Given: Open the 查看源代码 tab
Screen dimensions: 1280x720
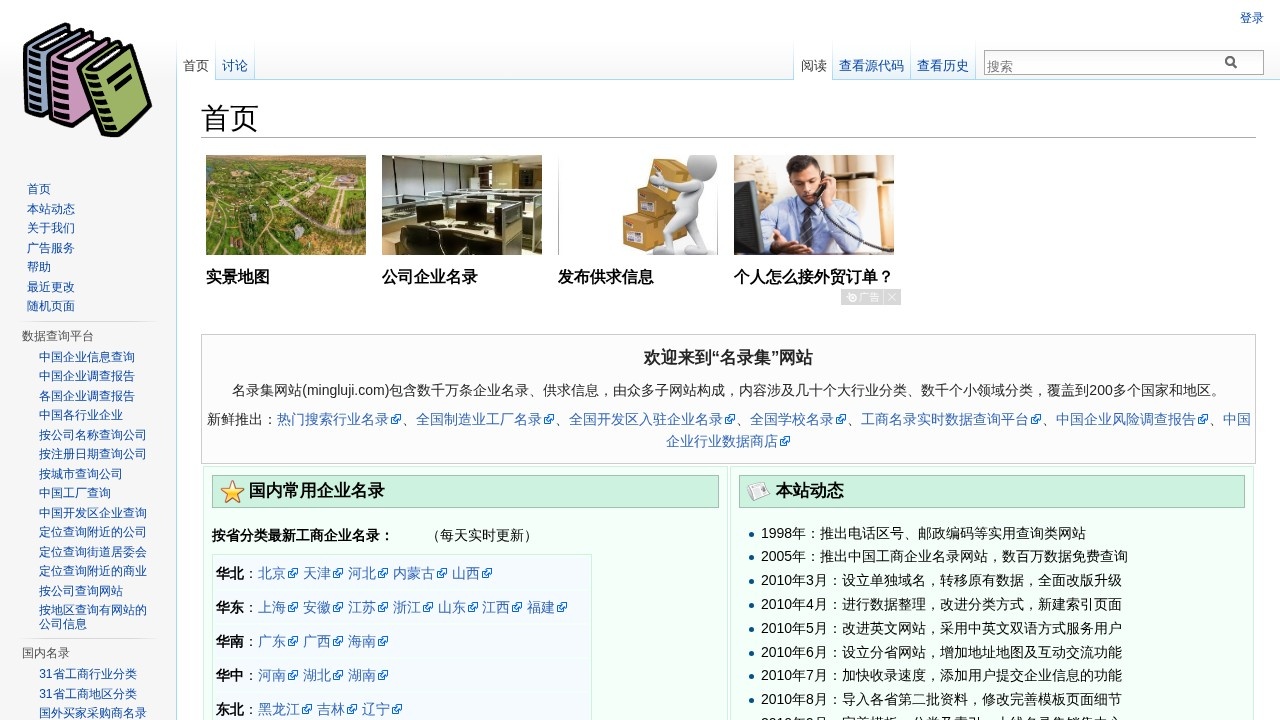Looking at the screenshot, I should (x=870, y=65).
